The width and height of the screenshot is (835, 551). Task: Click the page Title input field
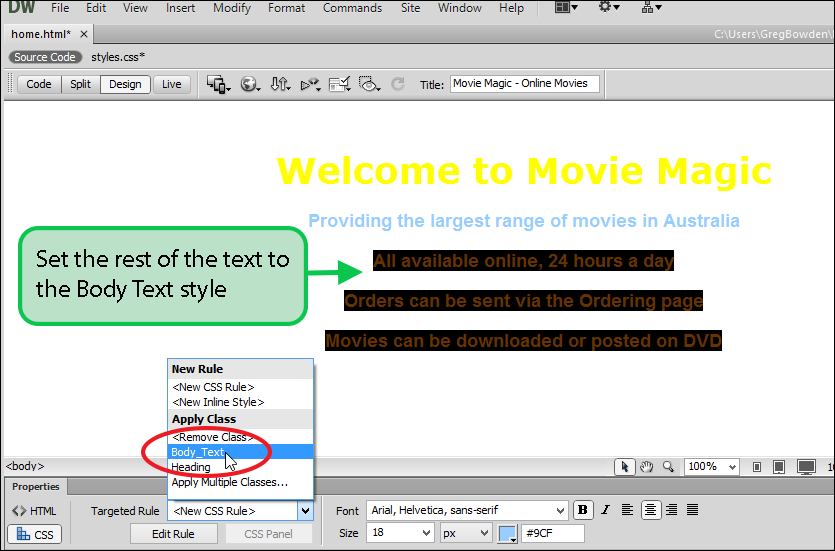click(x=525, y=84)
